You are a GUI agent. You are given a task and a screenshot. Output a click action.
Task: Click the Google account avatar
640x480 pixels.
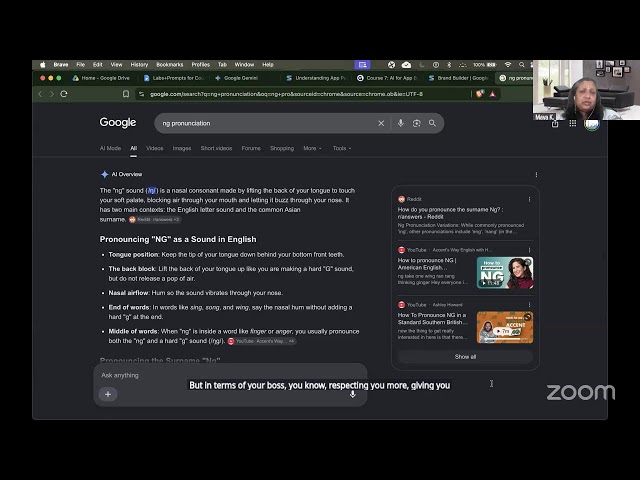point(591,124)
